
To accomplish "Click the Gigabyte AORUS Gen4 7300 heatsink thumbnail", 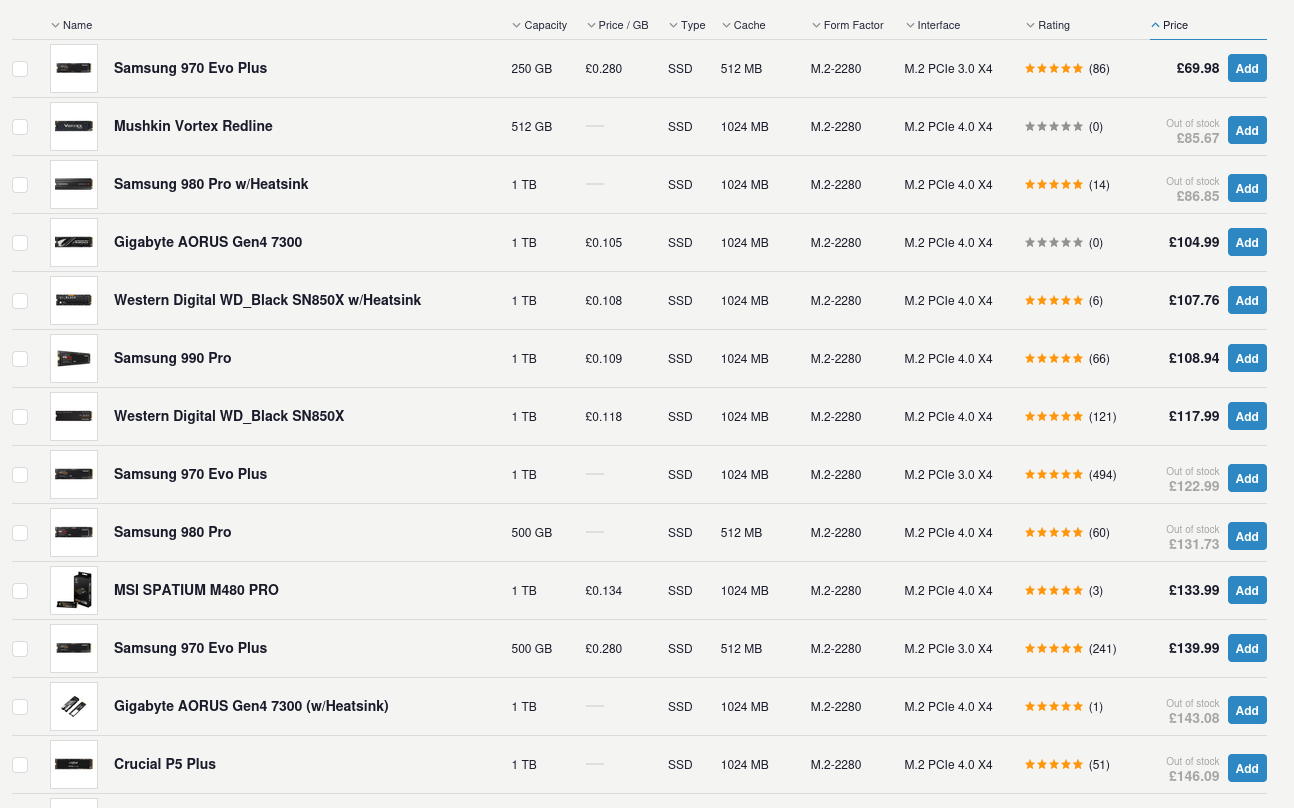I will coord(74,706).
